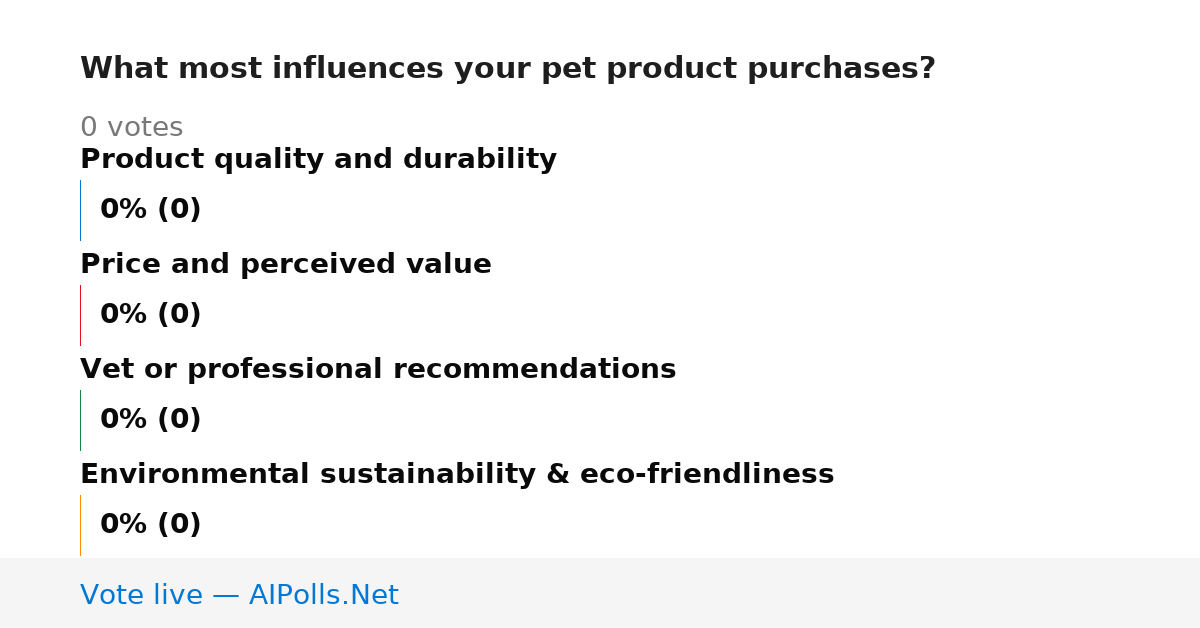
Task: Click 0% (0) under Price and perceived value
Action: pyautogui.click(x=151, y=315)
